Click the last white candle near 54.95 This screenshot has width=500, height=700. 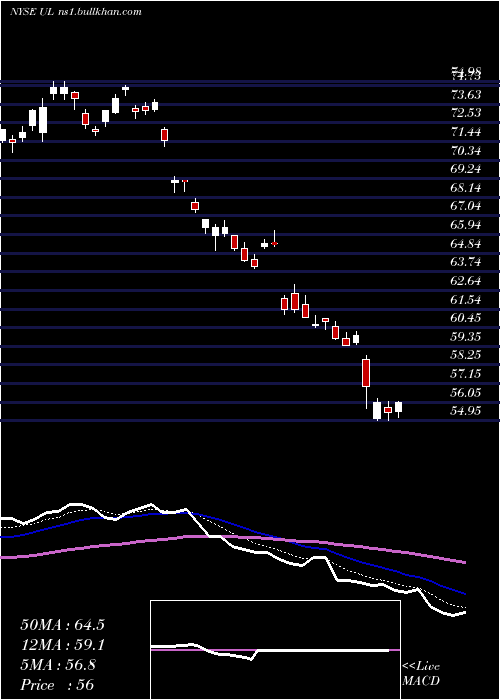coord(398,407)
